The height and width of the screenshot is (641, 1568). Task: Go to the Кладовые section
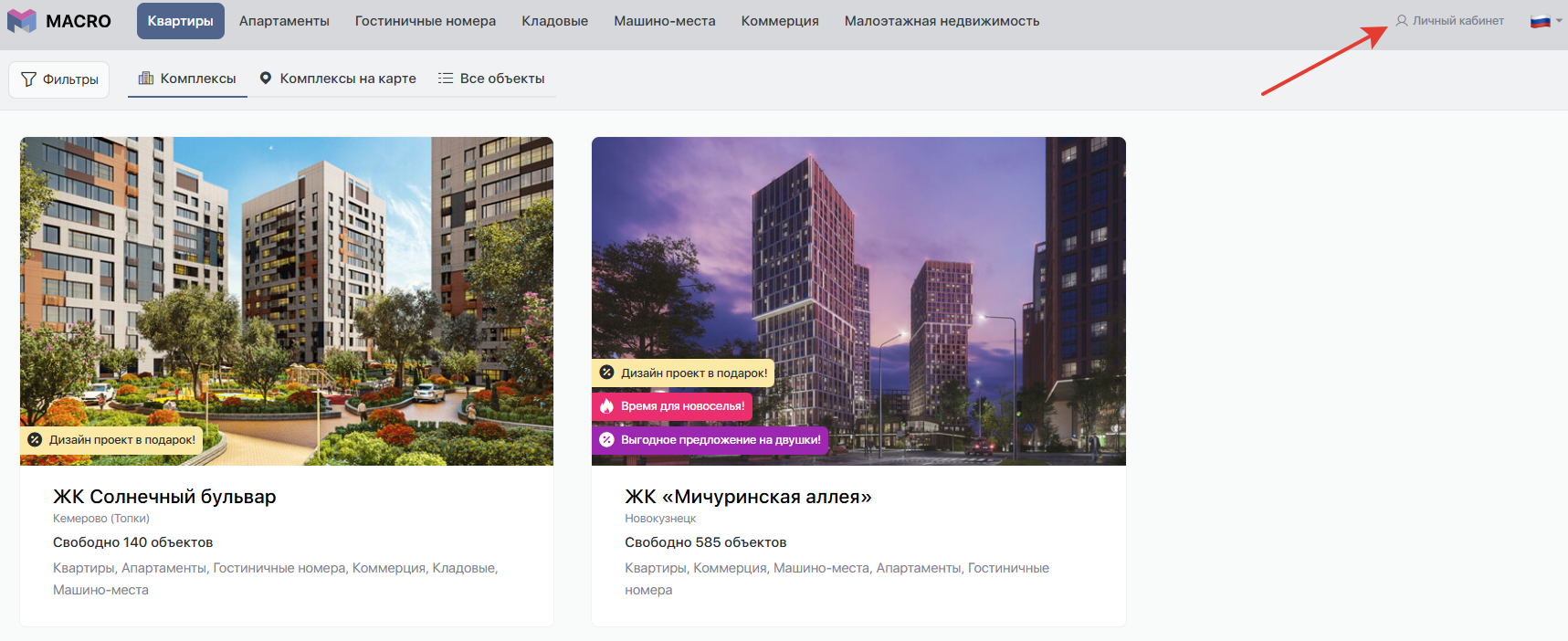[x=554, y=21]
